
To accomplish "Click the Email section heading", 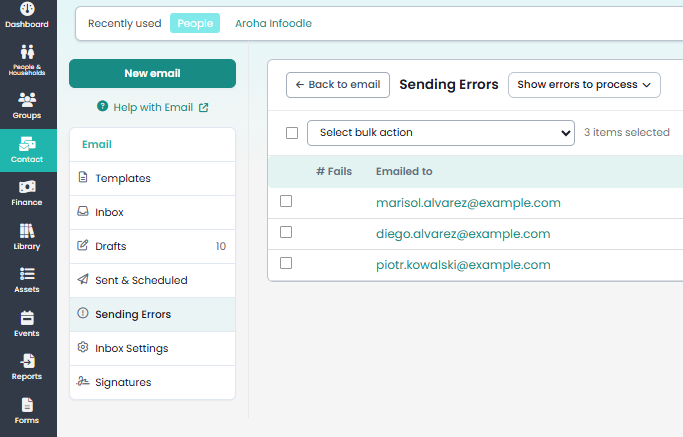I will [x=97, y=144].
